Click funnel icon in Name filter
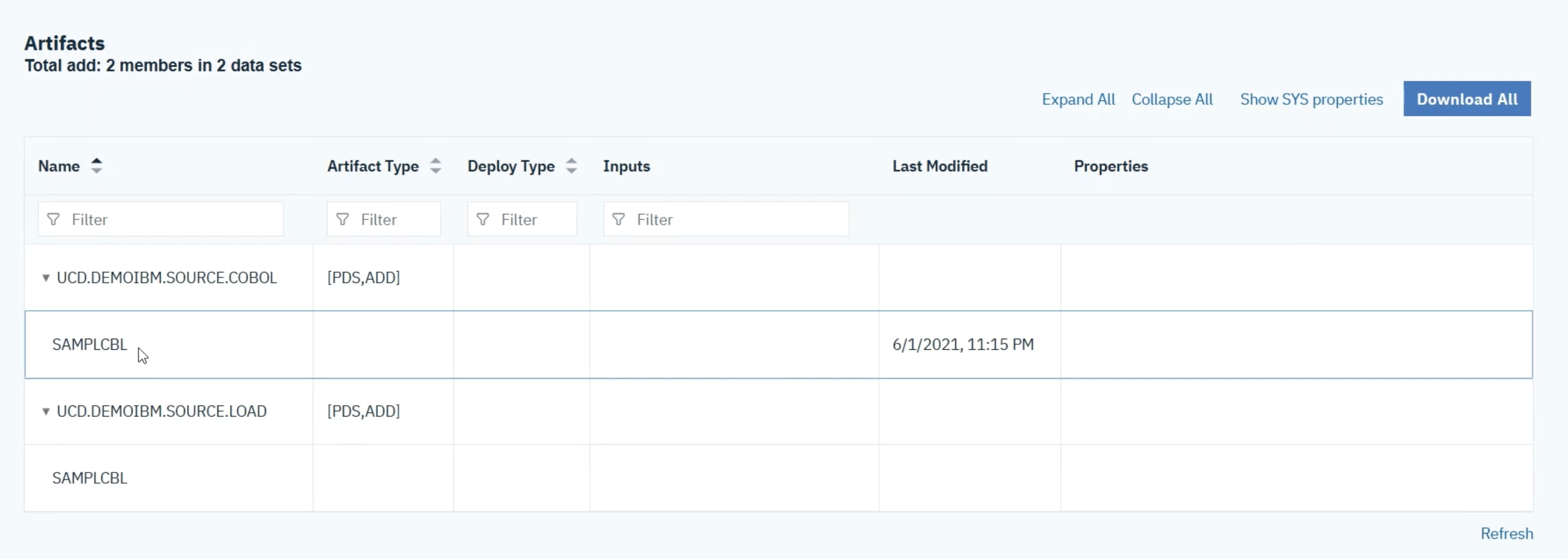Image resolution: width=1568 pixels, height=559 pixels. point(54,220)
